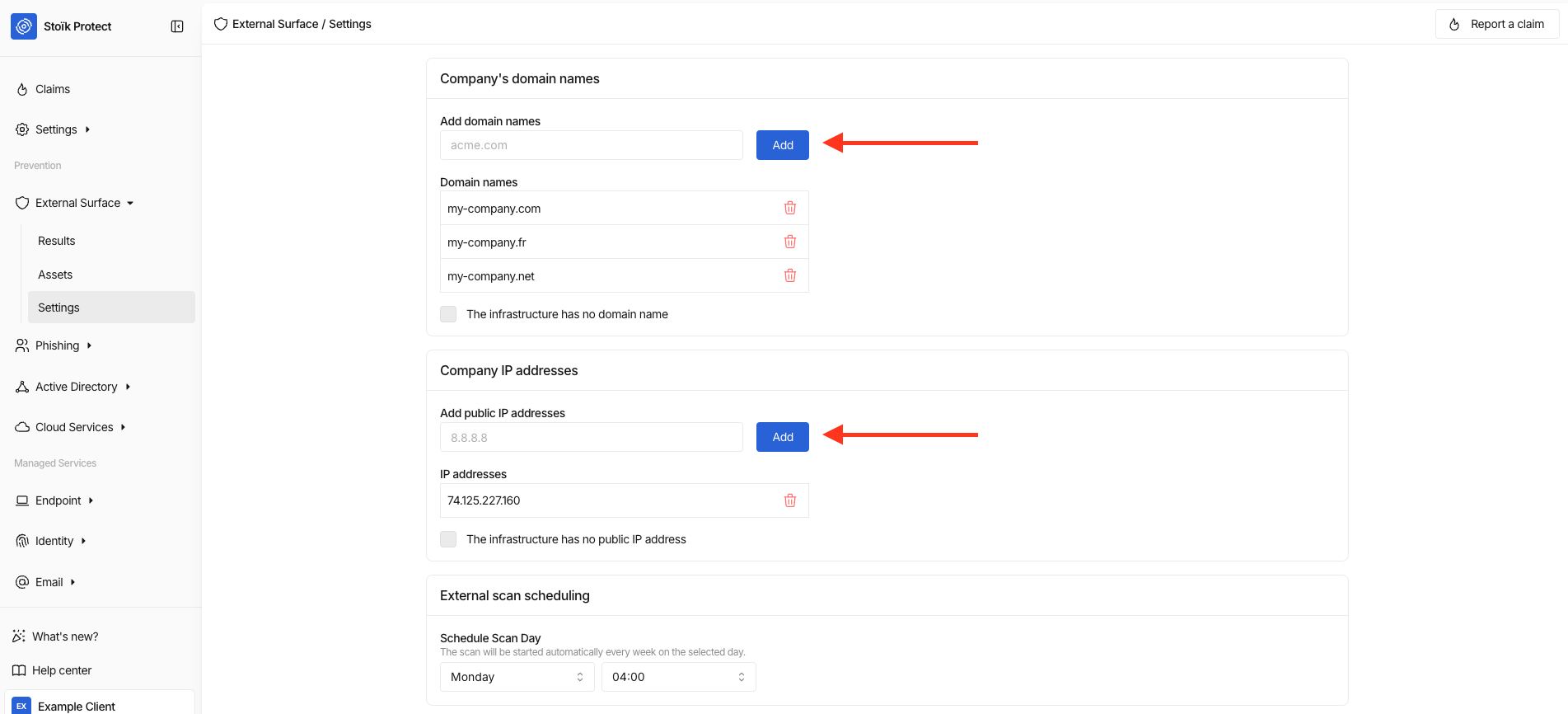Open the scan day dropdown showing Monday
1568x714 pixels.
click(x=517, y=677)
